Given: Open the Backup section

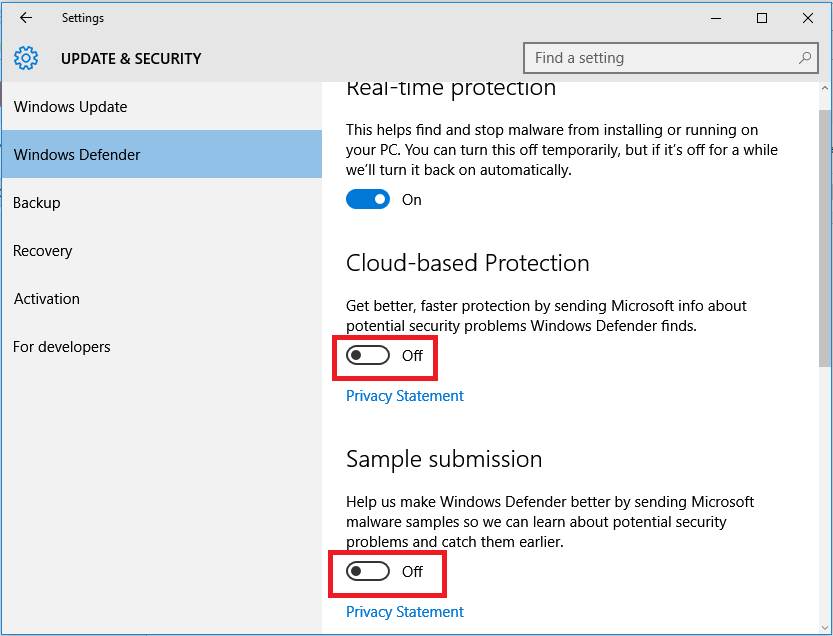Looking at the screenshot, I should (162, 202).
